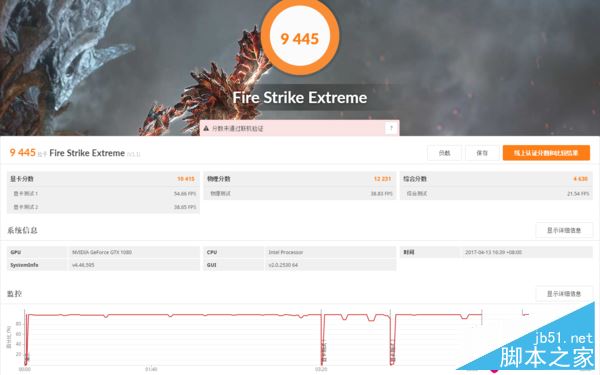This screenshot has height=375, width=600.
Task: Click the question mark on the validation warning
Action: coord(391,128)
